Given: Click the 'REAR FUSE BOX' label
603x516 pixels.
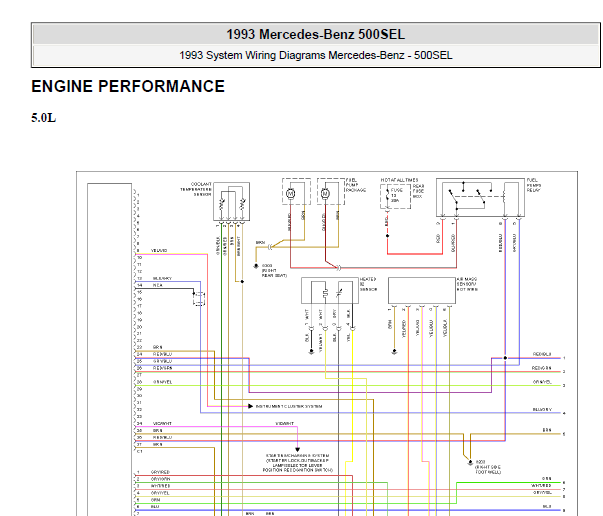Looking at the screenshot, I should point(418,191).
